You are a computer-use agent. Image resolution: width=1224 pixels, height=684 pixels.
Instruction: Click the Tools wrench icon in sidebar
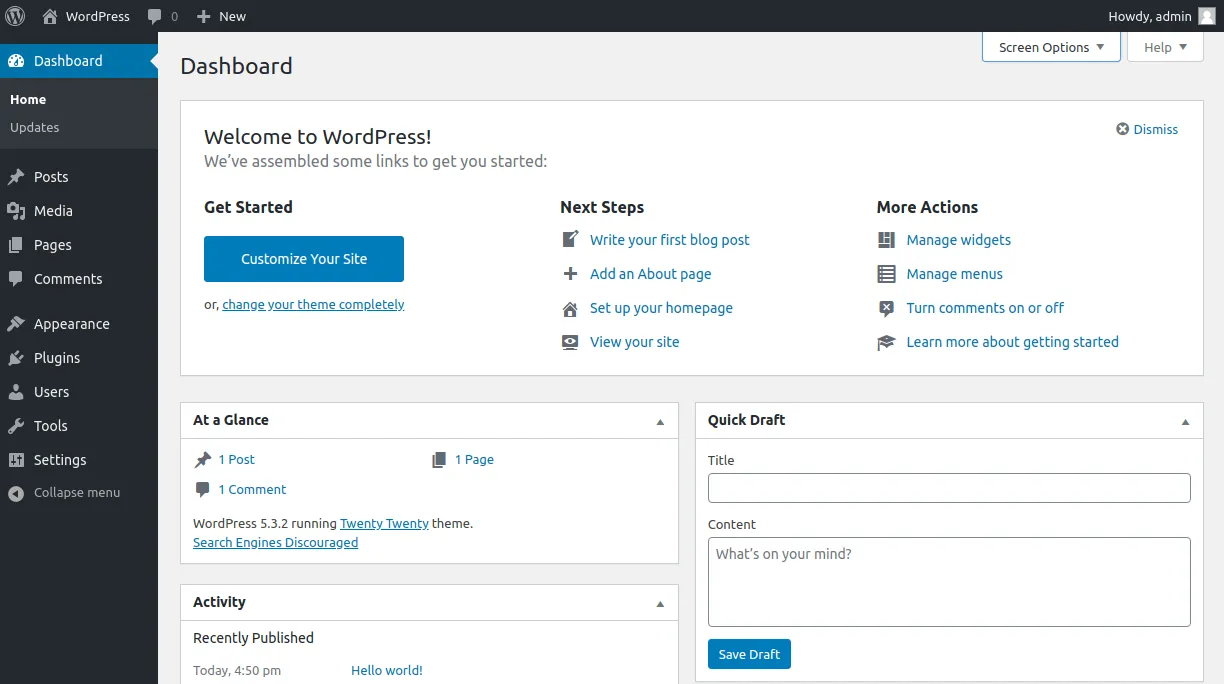point(16,426)
